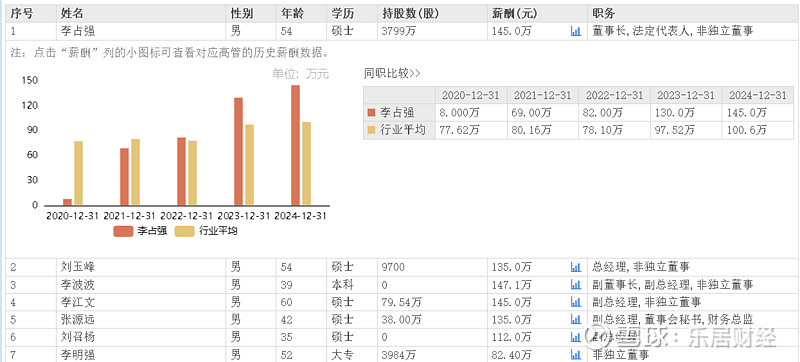Click the 行业平均 swatch in comparison table
800x362 pixels.
point(371,131)
